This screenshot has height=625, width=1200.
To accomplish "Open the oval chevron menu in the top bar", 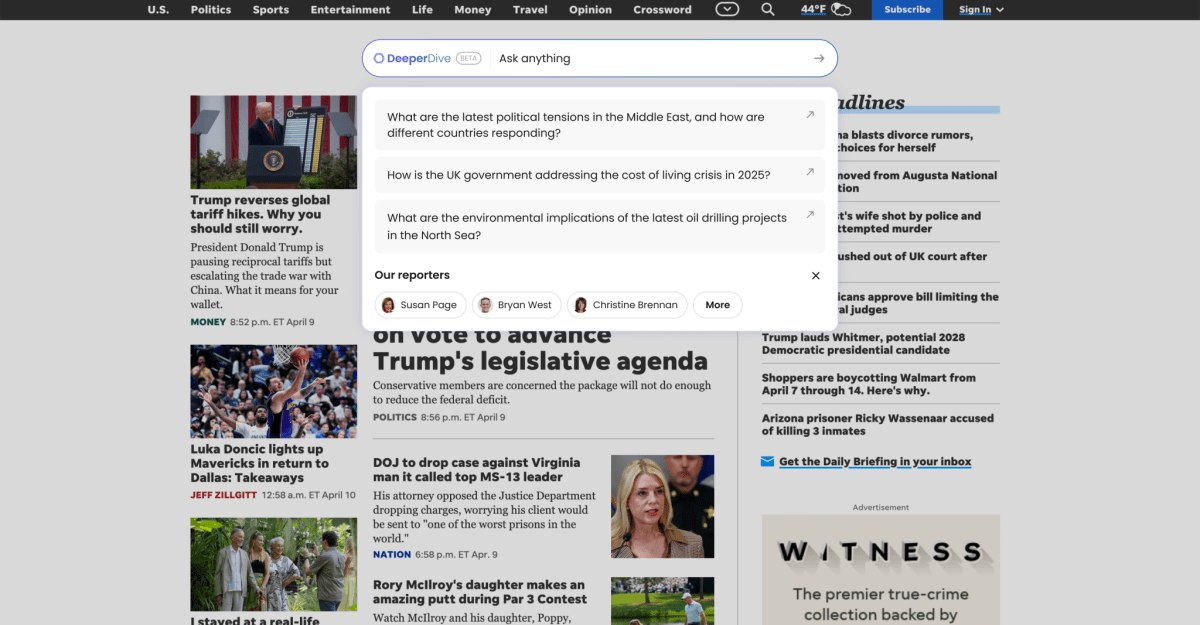I will (727, 9).
